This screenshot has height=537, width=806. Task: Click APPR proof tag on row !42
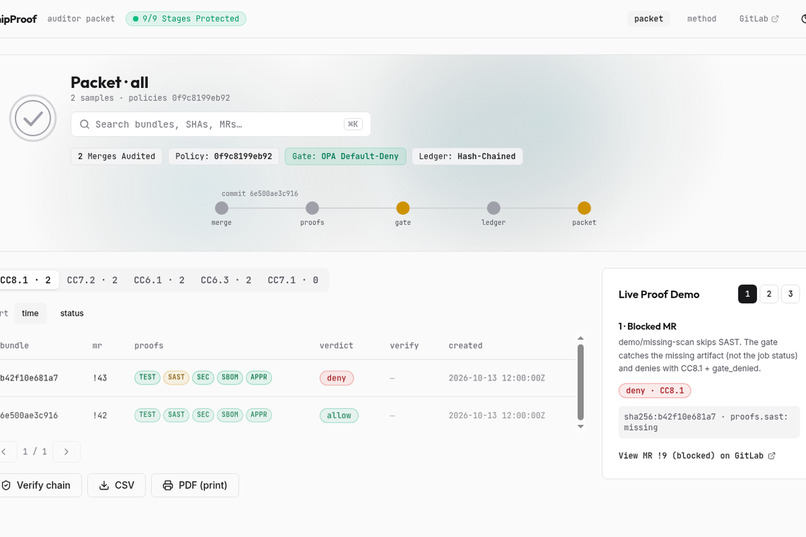pos(259,415)
